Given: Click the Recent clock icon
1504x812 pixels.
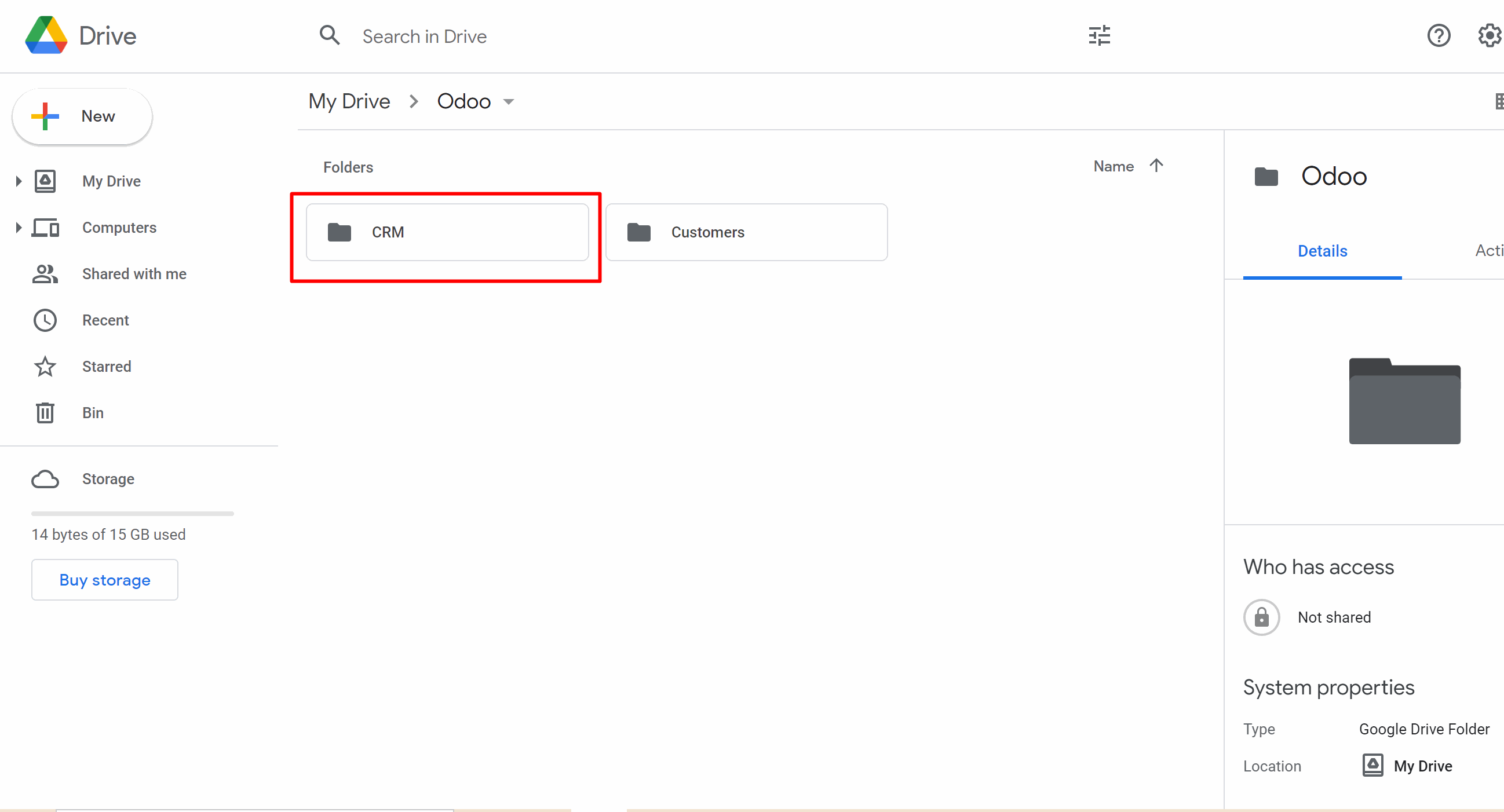Looking at the screenshot, I should (x=45, y=320).
